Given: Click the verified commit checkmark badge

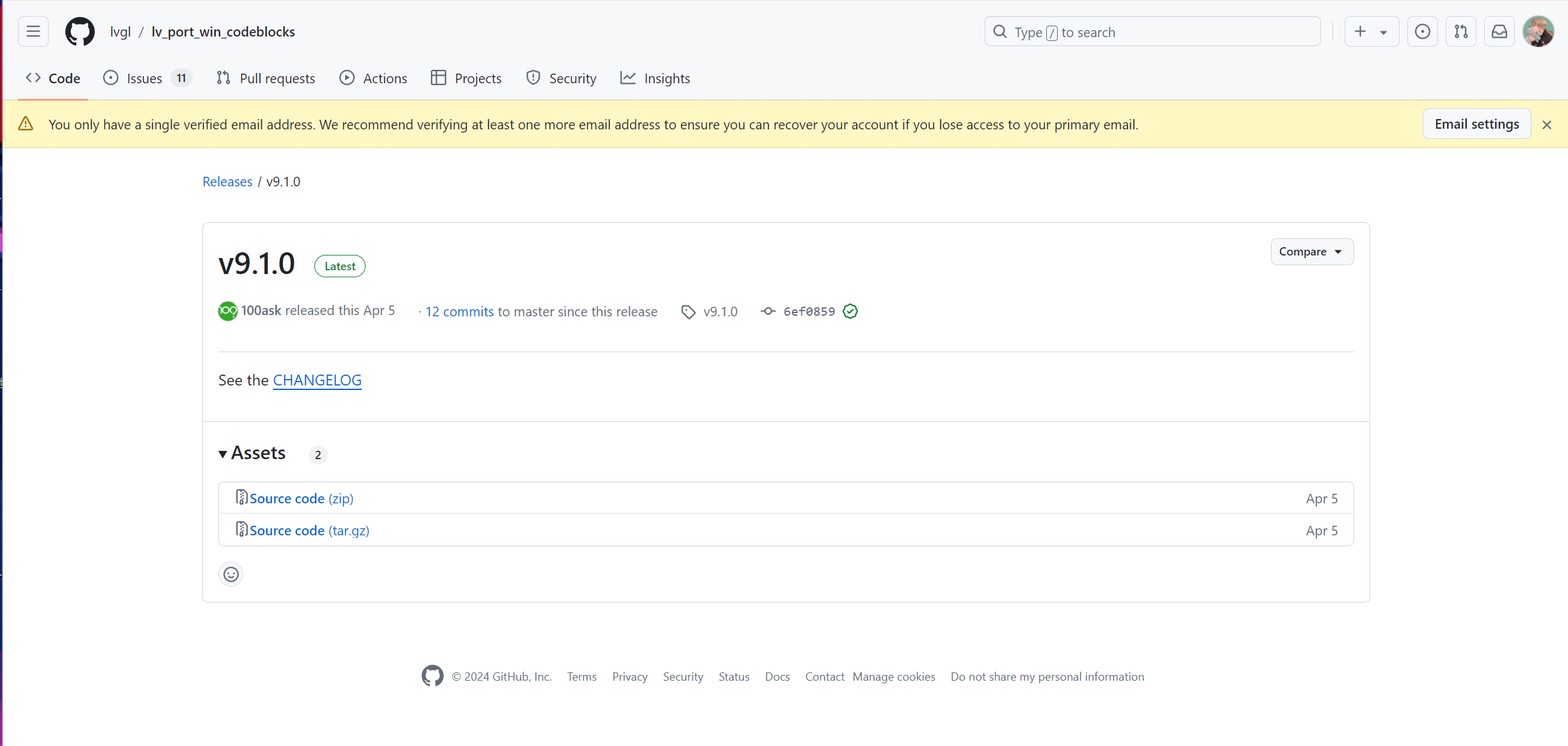Looking at the screenshot, I should (x=850, y=311).
